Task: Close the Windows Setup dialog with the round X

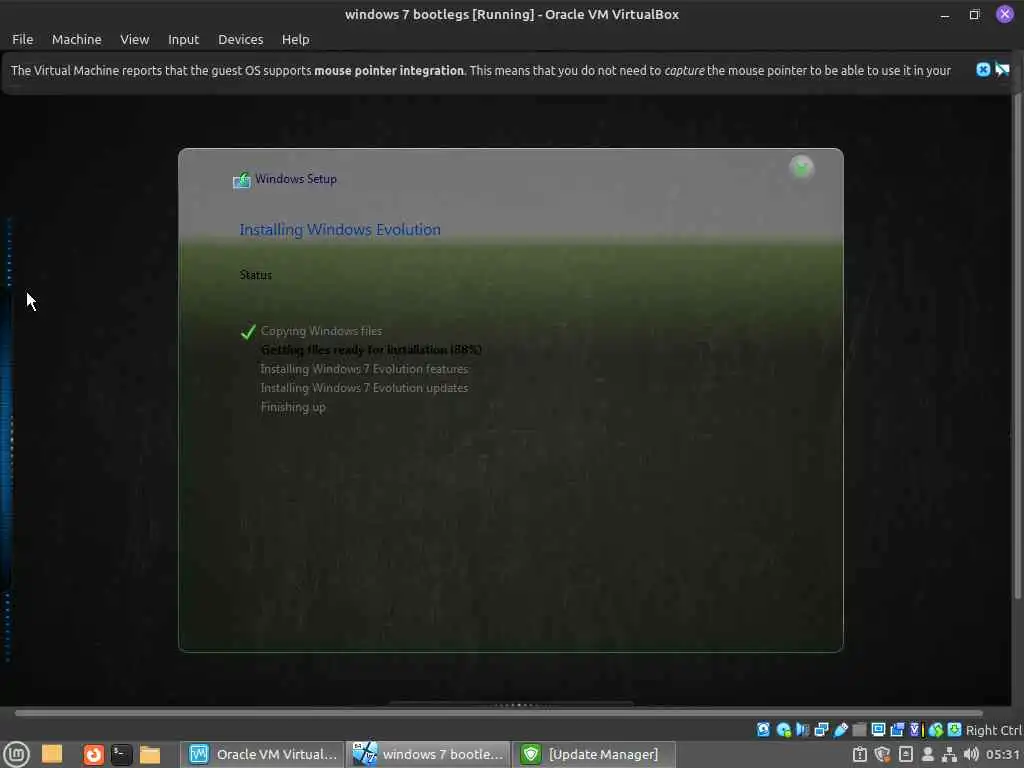Action: (801, 168)
